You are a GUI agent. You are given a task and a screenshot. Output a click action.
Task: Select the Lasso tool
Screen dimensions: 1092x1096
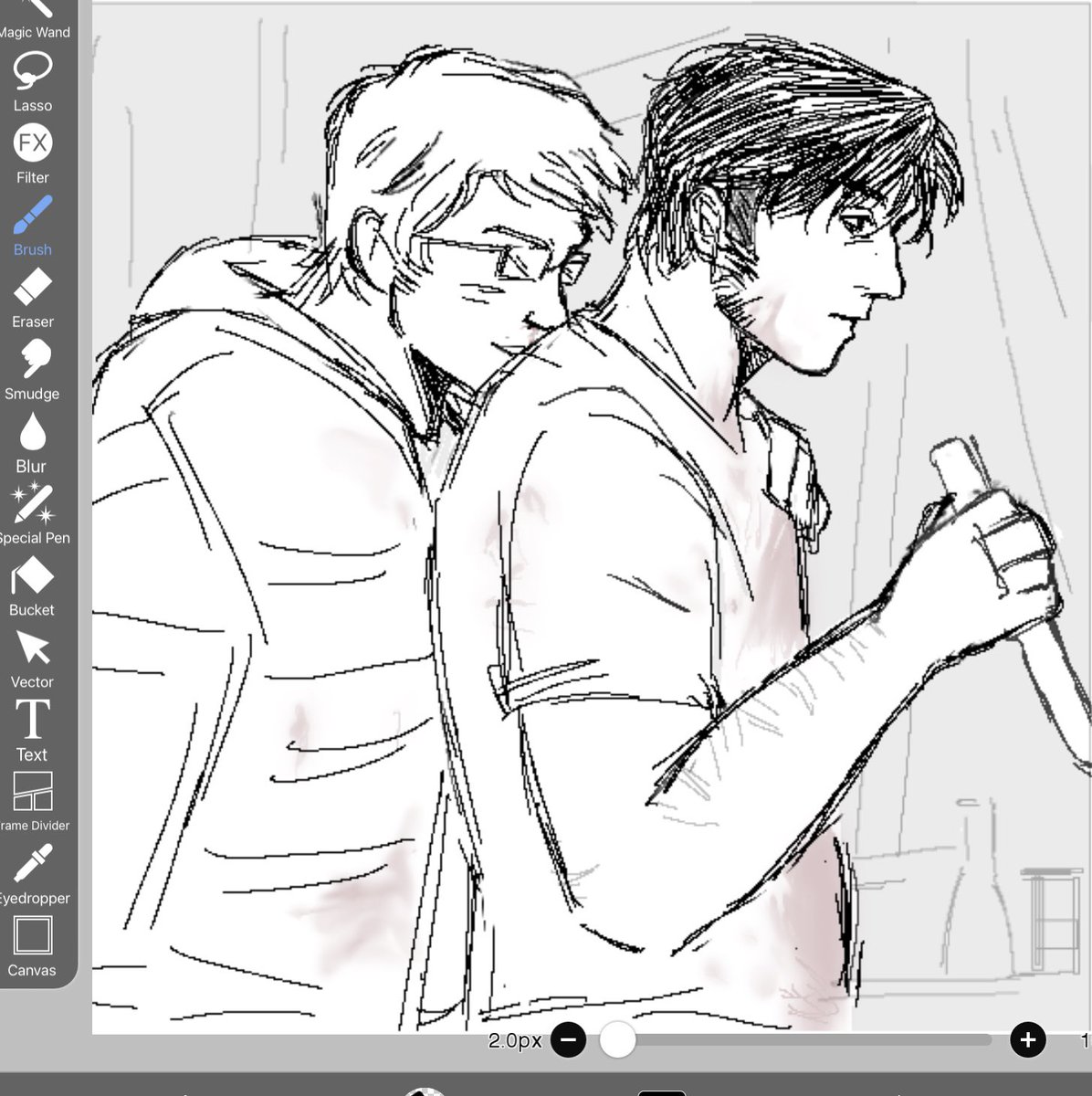pyautogui.click(x=33, y=81)
